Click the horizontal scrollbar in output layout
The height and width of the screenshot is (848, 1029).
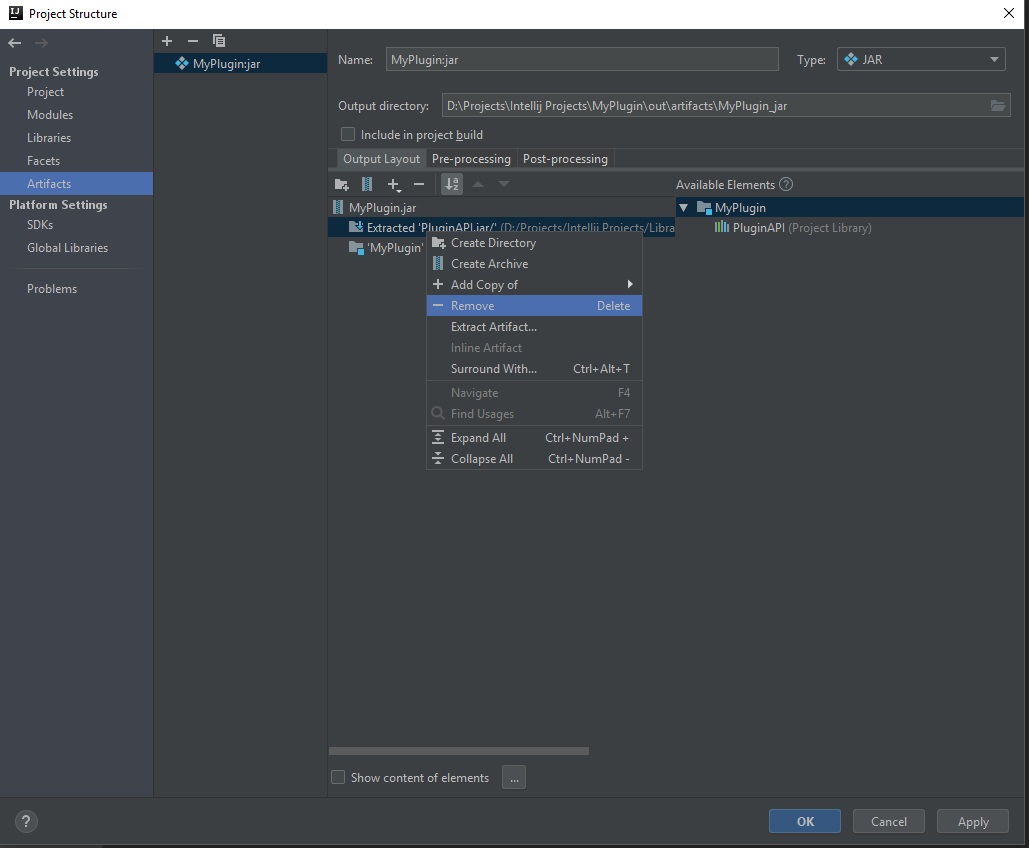[x=458, y=751]
